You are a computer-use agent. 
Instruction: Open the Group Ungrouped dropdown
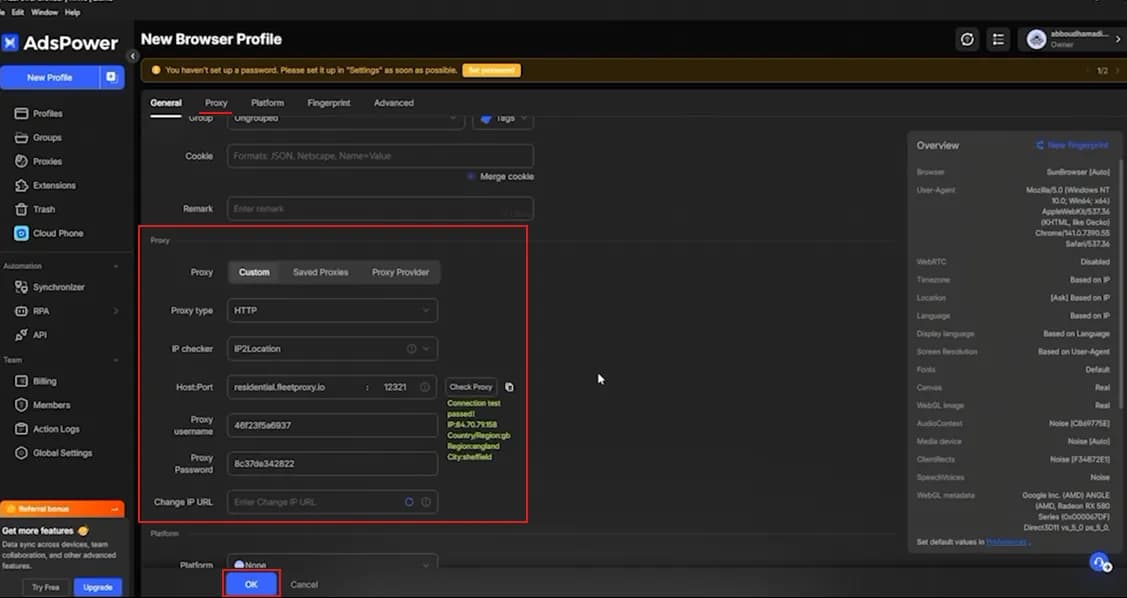click(345, 119)
